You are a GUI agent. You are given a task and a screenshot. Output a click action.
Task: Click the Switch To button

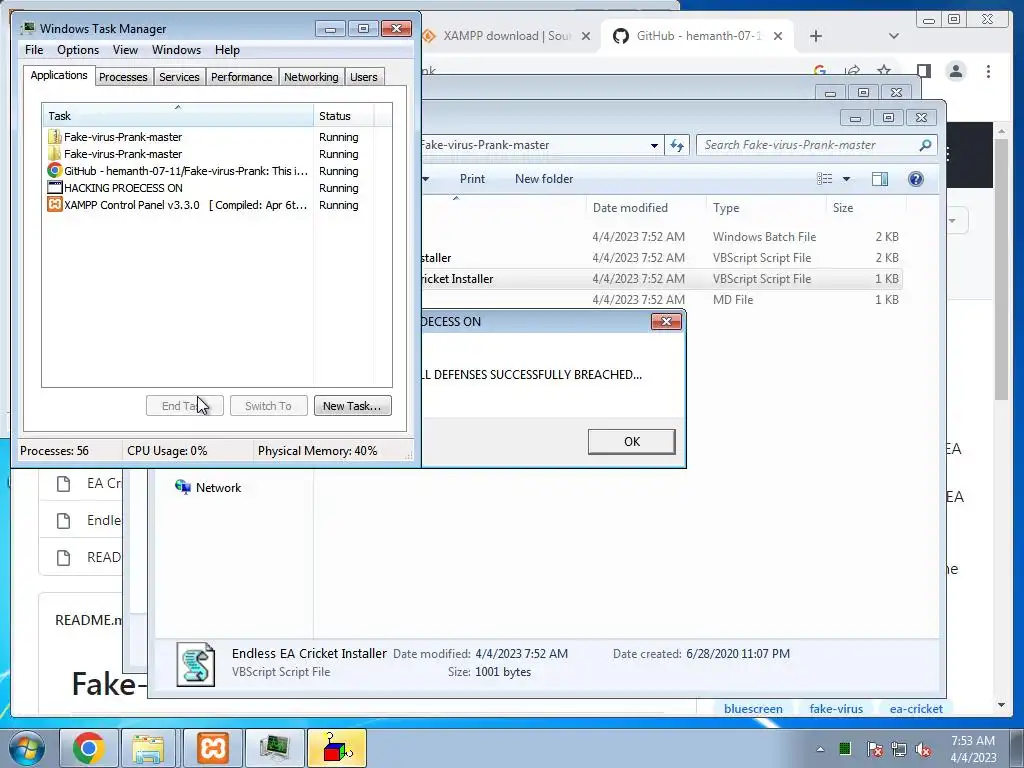(x=268, y=406)
